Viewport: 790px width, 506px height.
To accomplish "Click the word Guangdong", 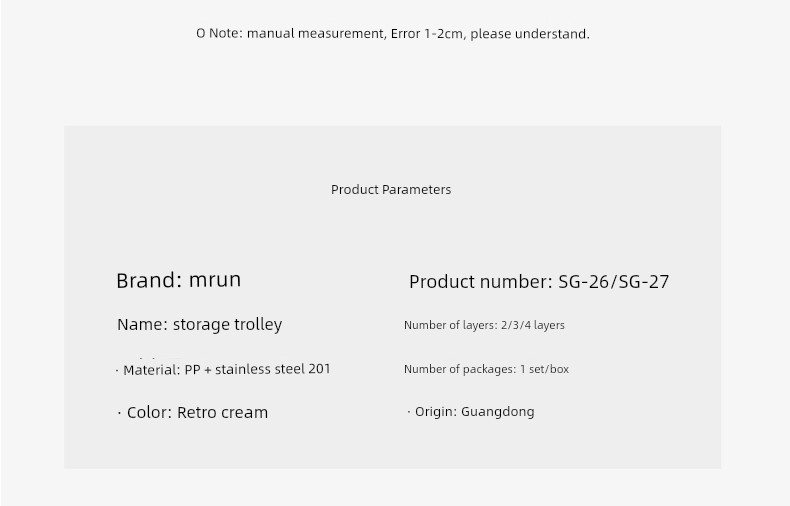I will click(498, 412).
